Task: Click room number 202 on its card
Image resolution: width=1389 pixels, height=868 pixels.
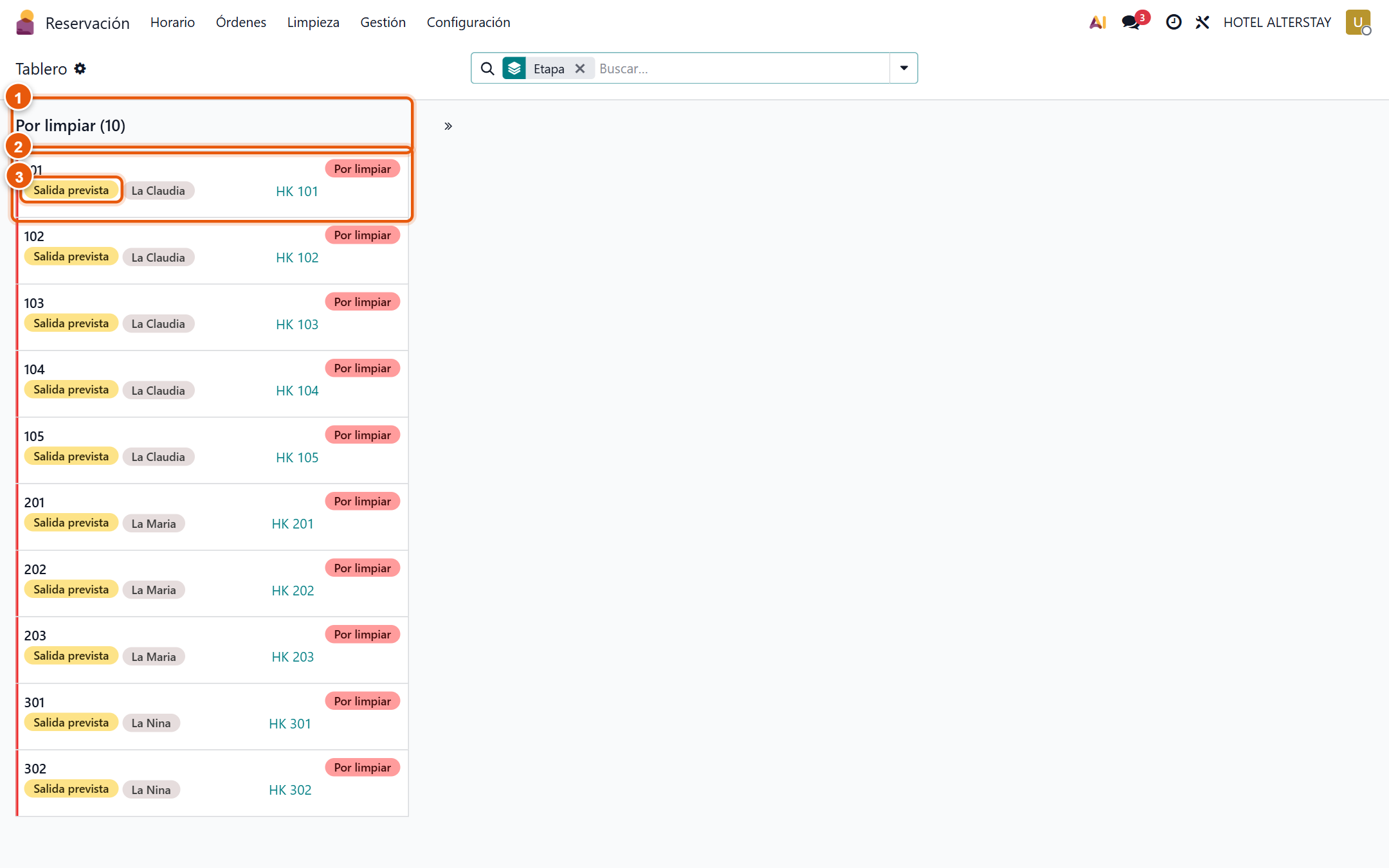Action: [x=35, y=569]
